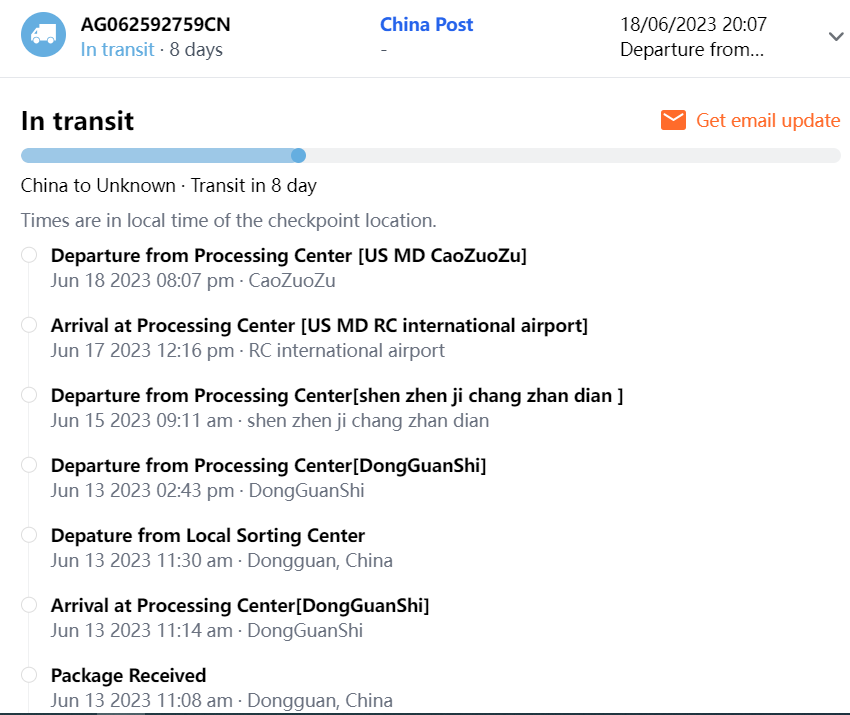Click the 18/06/2023 20:07 latest update summary

pos(692,24)
